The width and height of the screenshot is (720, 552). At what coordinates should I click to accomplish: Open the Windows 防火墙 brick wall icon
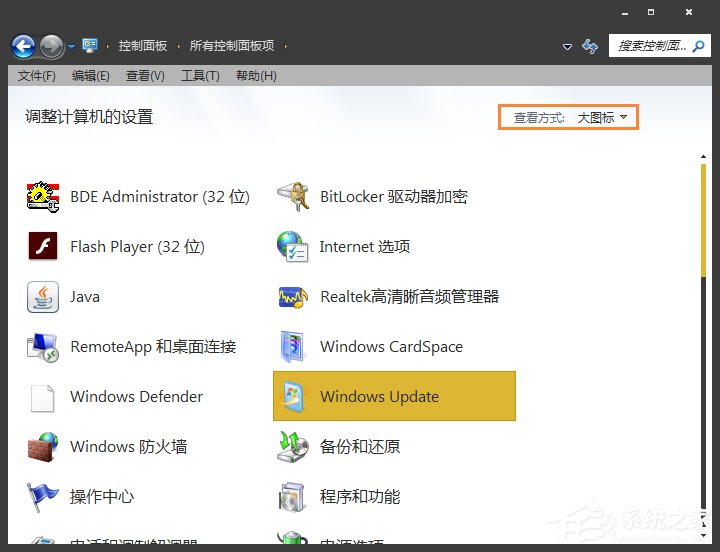[43, 447]
